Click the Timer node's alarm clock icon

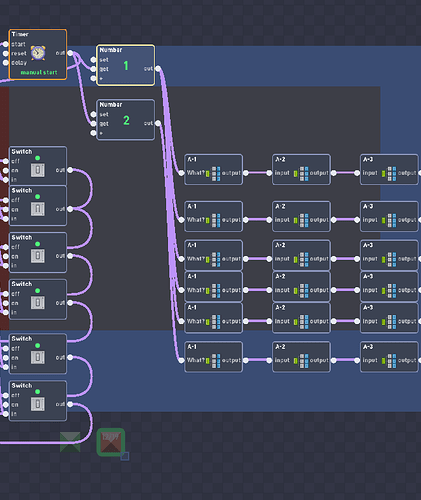coord(38,53)
